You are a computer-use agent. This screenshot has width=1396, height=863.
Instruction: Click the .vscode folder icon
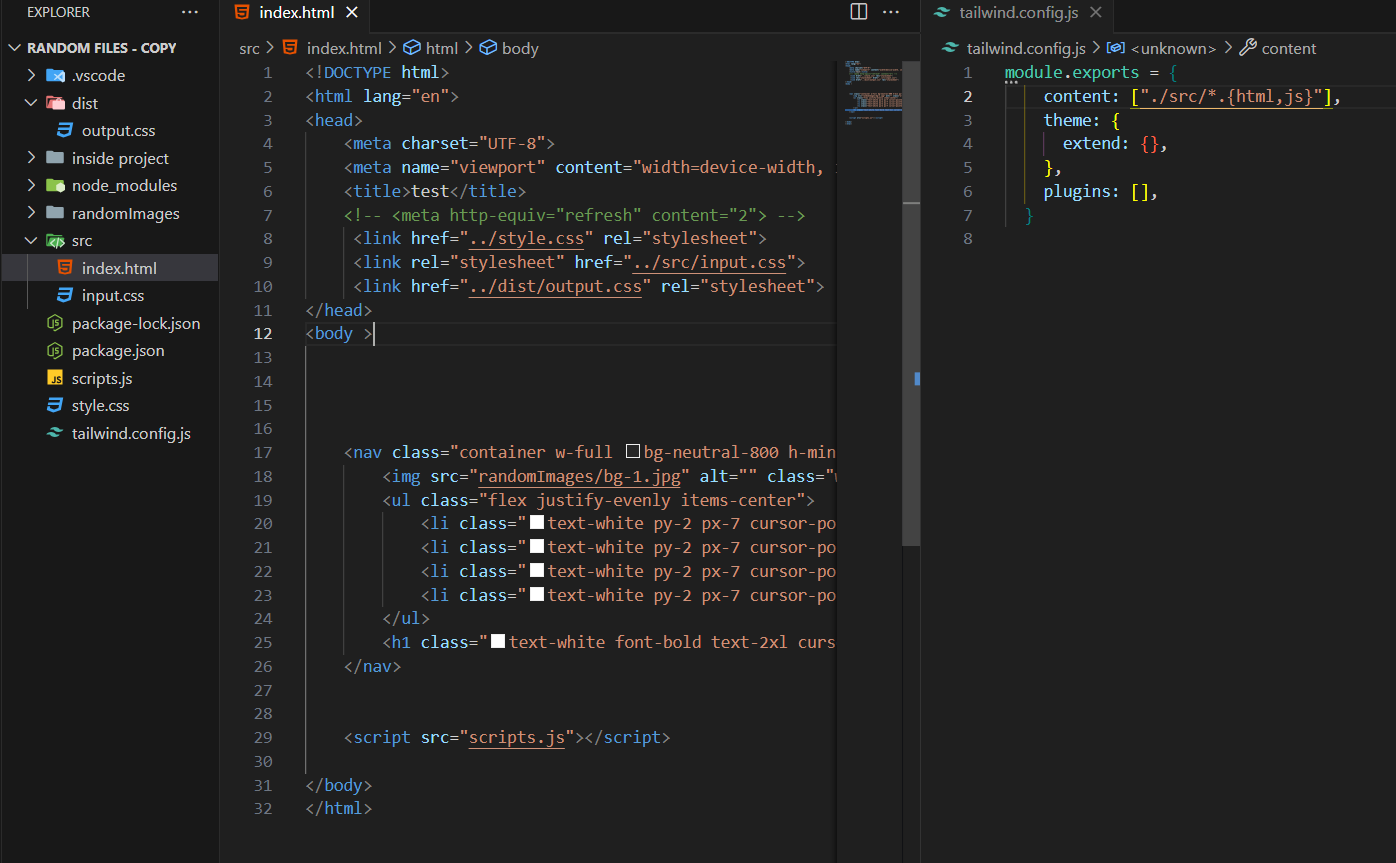[56, 75]
